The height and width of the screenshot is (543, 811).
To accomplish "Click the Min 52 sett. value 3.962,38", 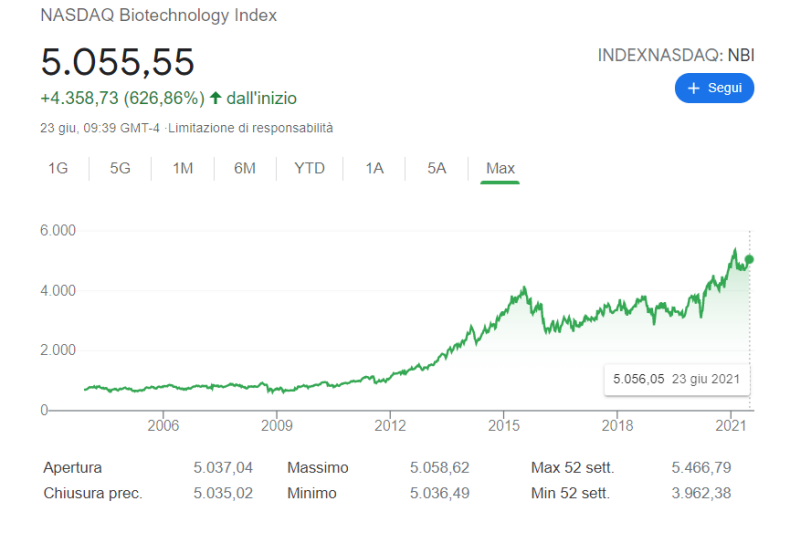I will (701, 493).
